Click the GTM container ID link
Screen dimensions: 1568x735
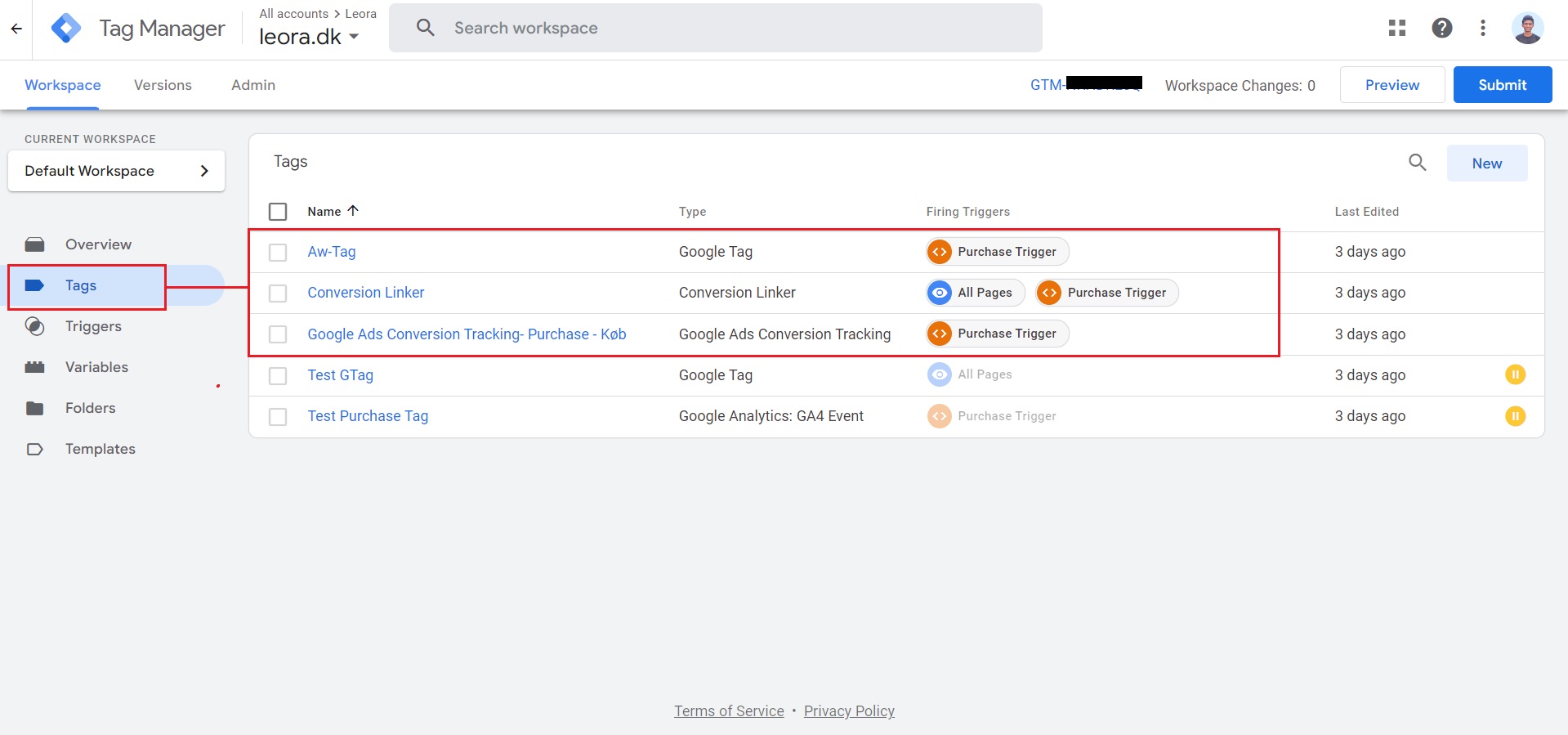1086,84
